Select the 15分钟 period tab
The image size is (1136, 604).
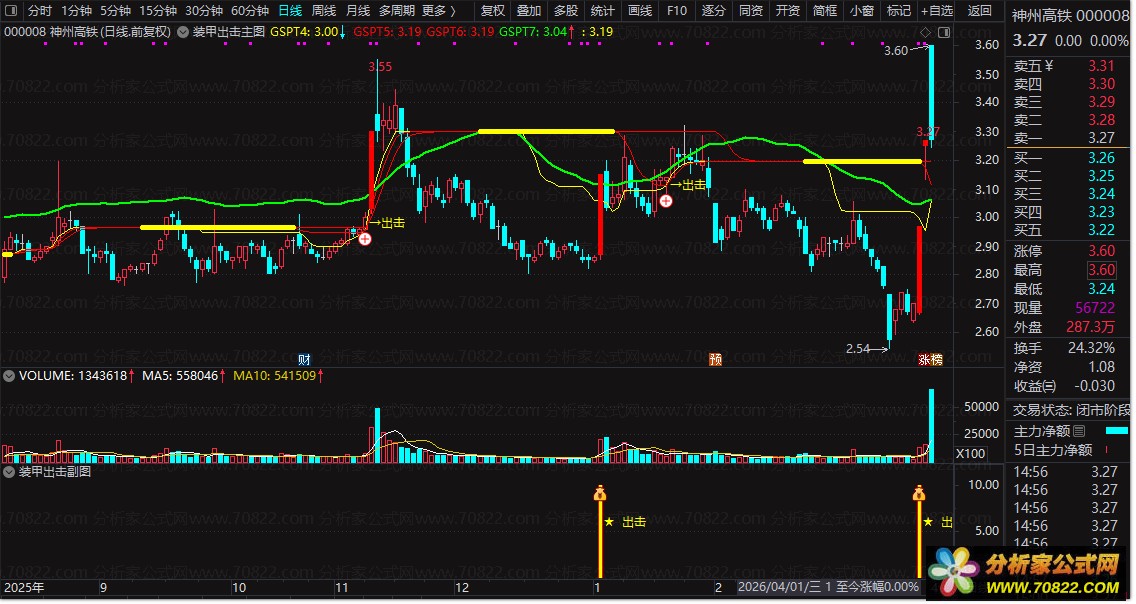tap(157, 11)
